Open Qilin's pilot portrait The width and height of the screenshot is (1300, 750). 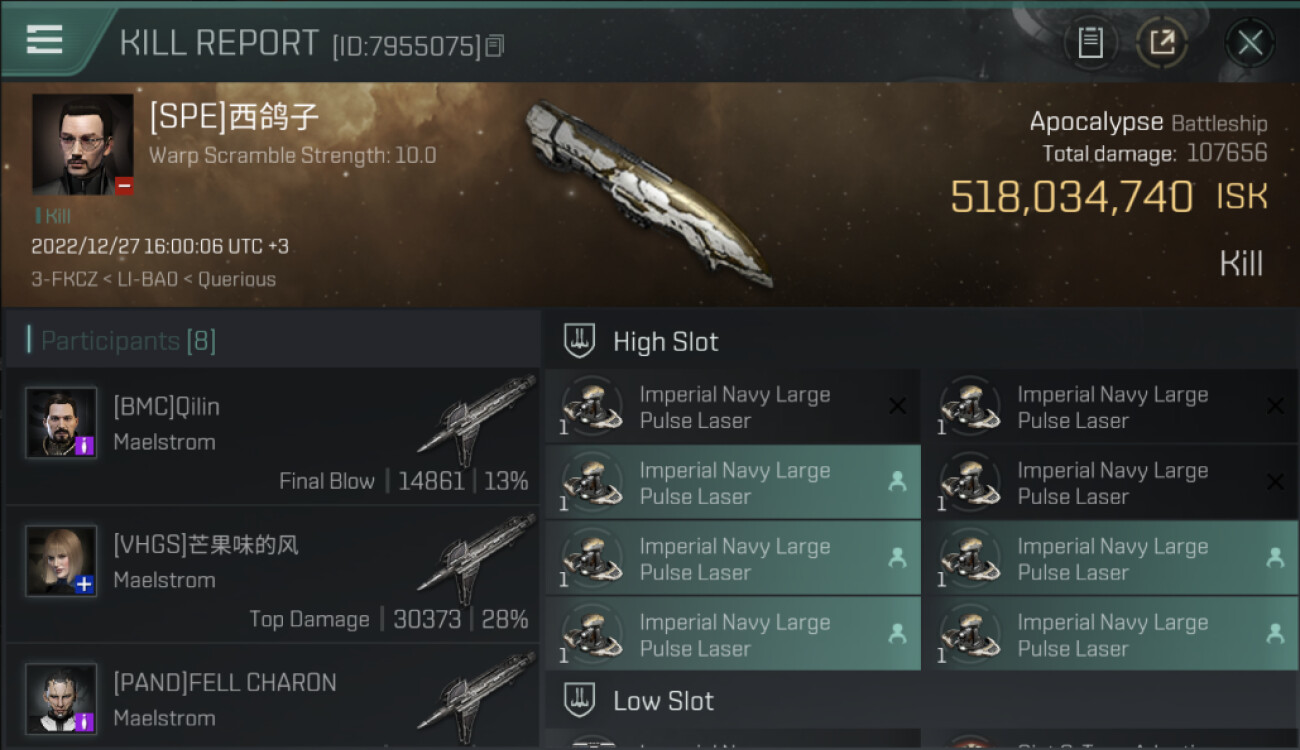pos(61,423)
